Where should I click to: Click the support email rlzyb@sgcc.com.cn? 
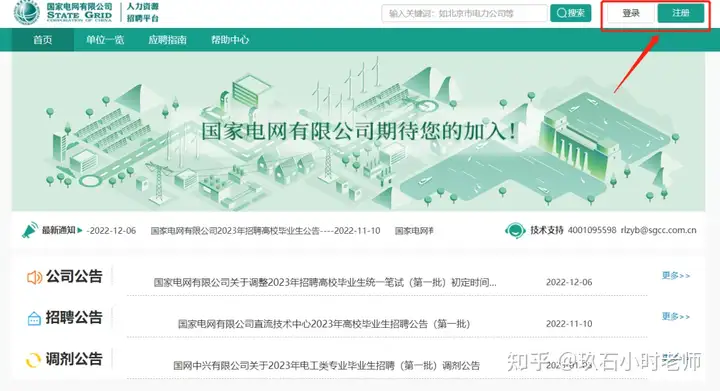tap(658, 230)
